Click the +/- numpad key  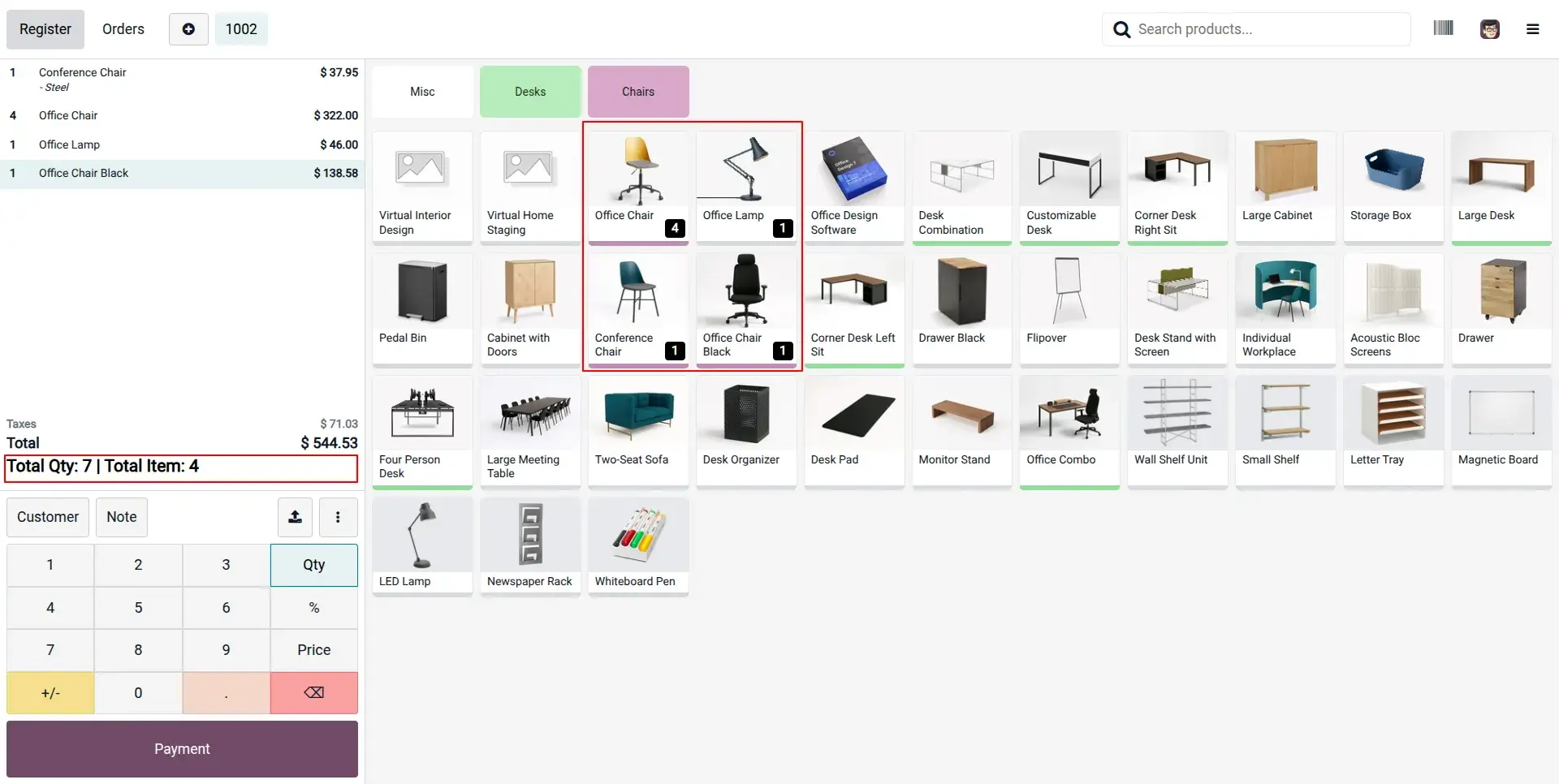[50, 692]
